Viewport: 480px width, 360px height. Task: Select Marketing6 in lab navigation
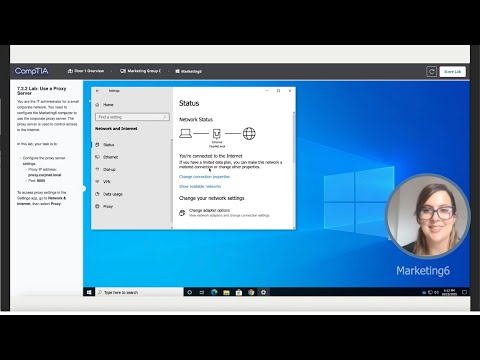(x=188, y=71)
